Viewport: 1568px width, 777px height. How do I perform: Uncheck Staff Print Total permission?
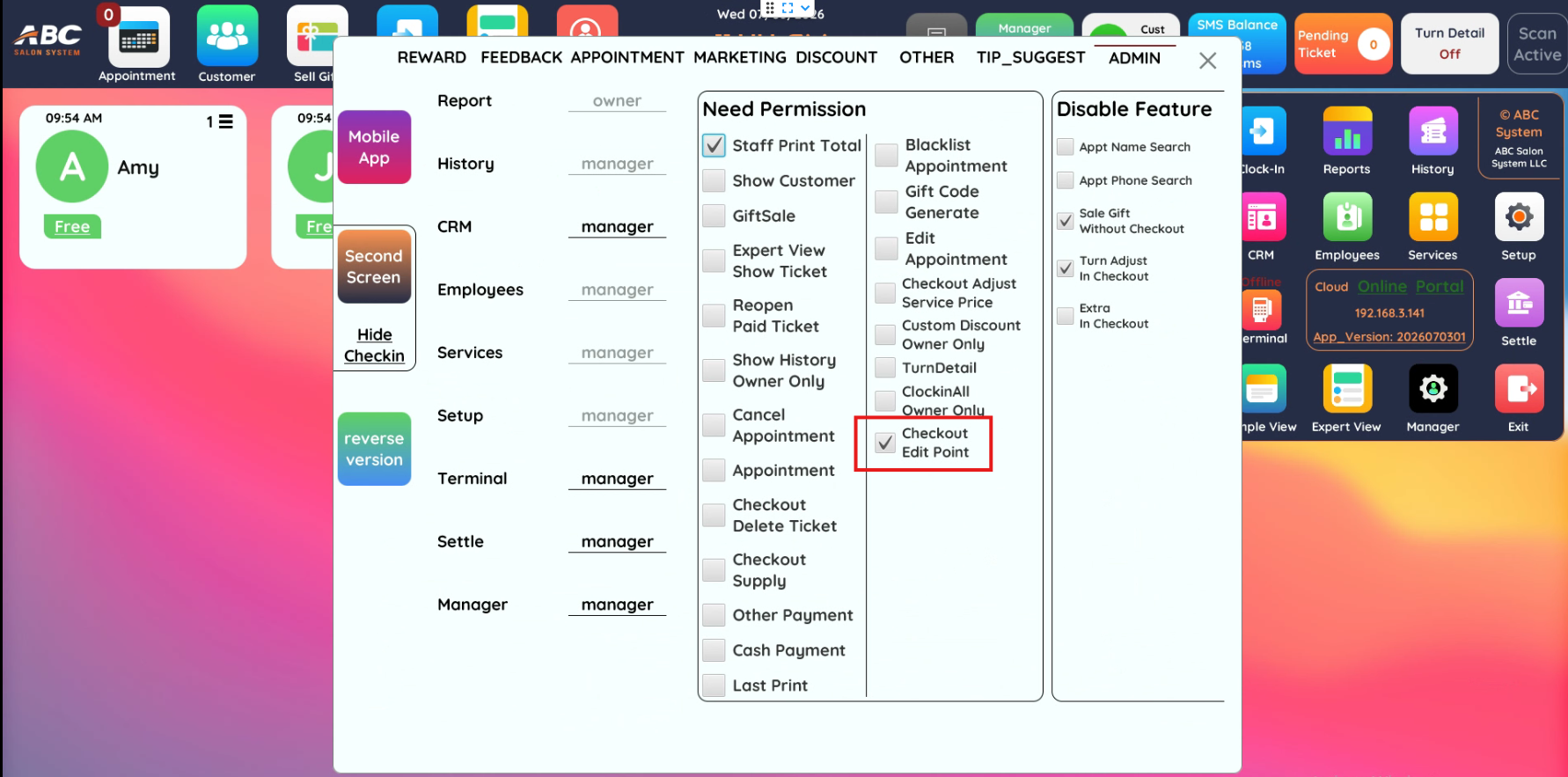coord(714,145)
